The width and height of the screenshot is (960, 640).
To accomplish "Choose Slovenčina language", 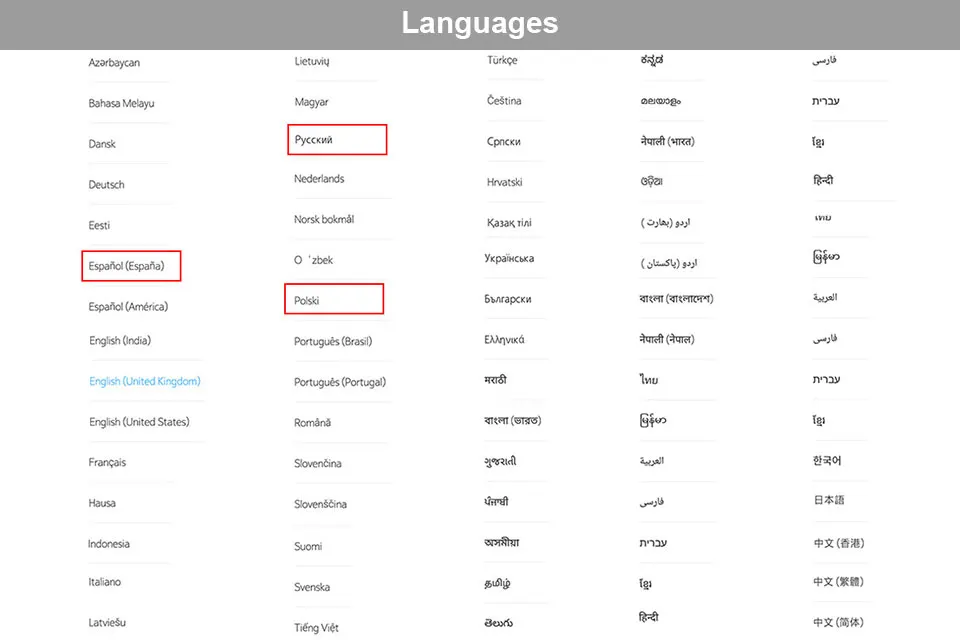I will click(318, 464).
